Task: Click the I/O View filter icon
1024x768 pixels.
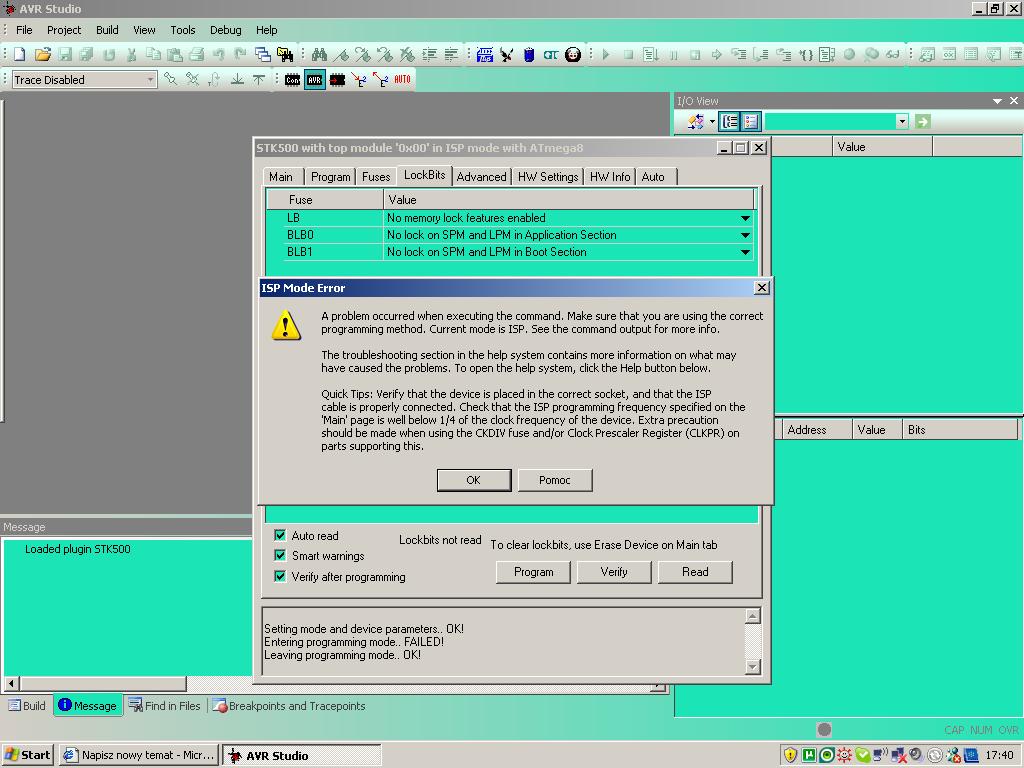Action: coord(696,121)
